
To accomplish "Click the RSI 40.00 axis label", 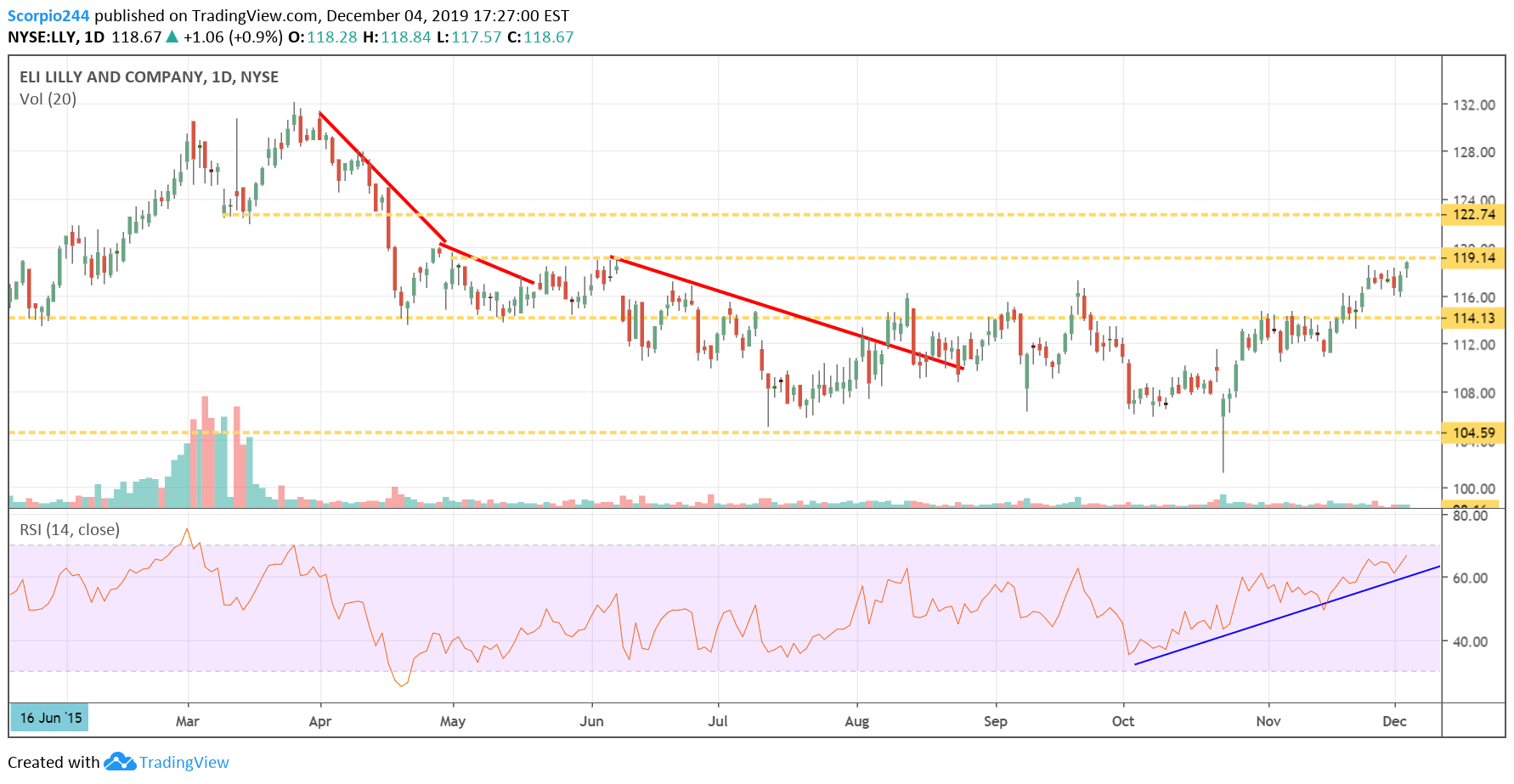I will click(x=1471, y=642).
